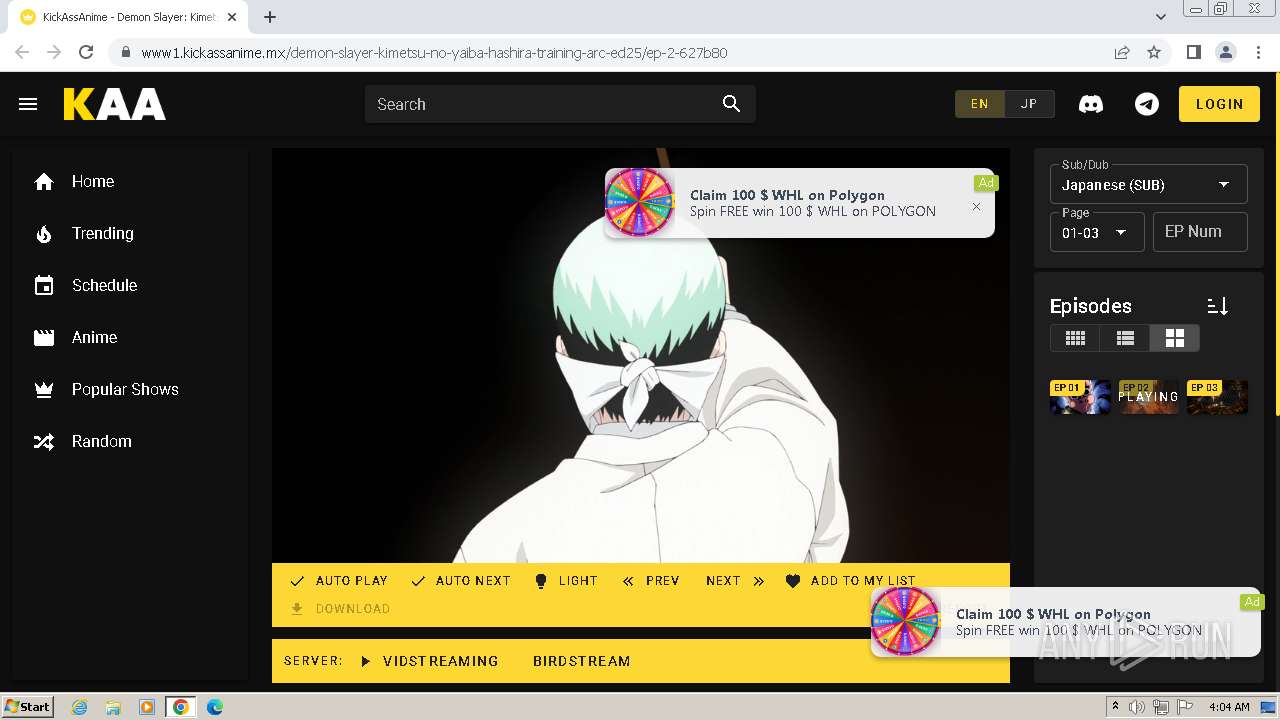Open Internet Explorer from taskbar

click(x=79, y=707)
